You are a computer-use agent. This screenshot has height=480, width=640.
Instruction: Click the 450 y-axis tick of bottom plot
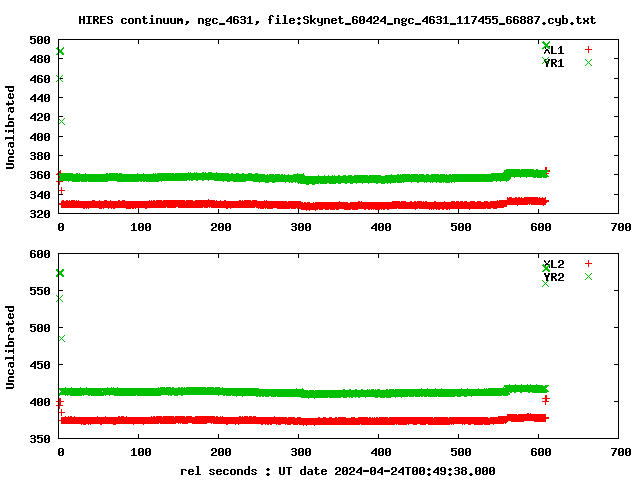point(40,365)
